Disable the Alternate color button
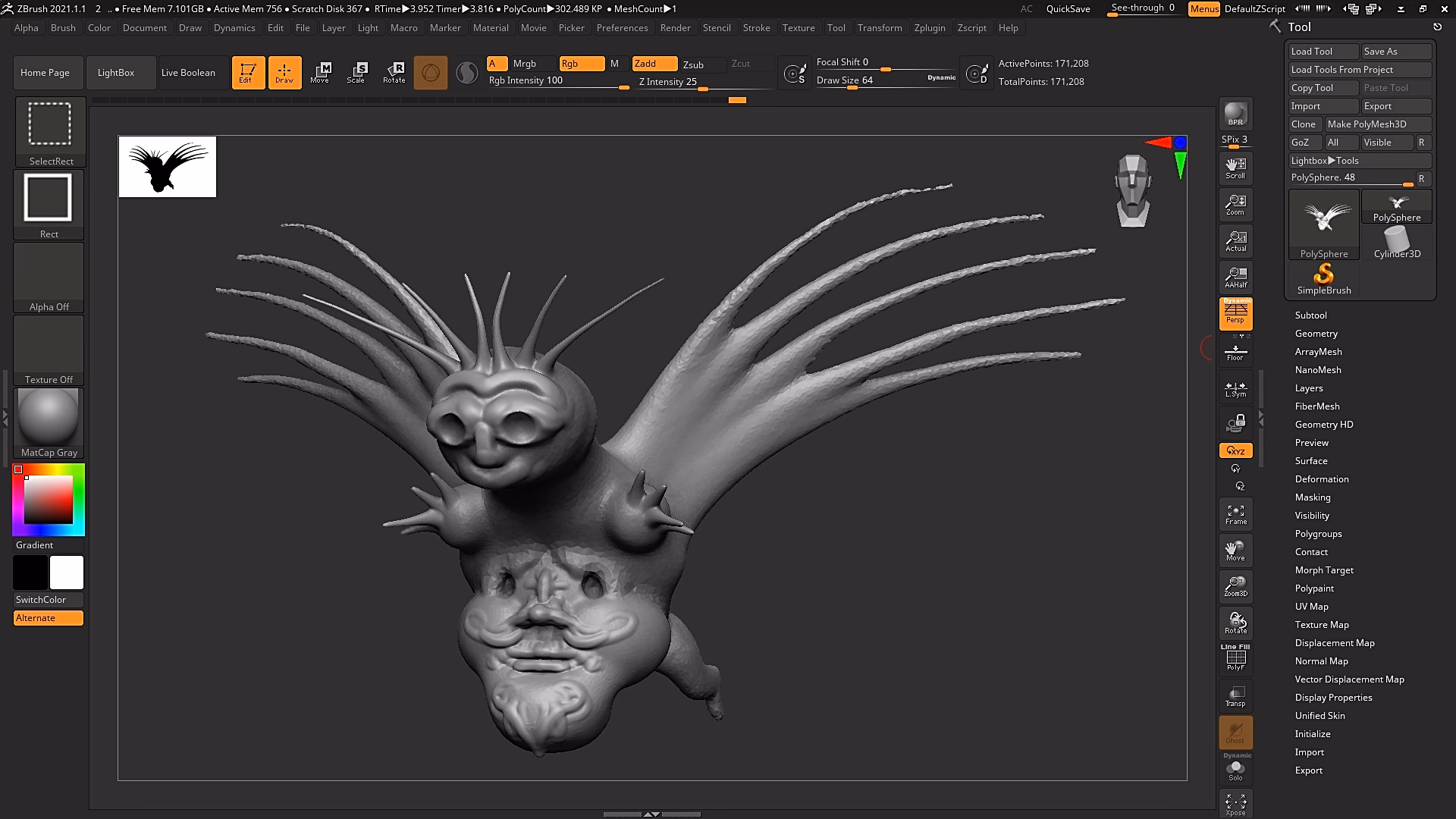 click(49, 618)
